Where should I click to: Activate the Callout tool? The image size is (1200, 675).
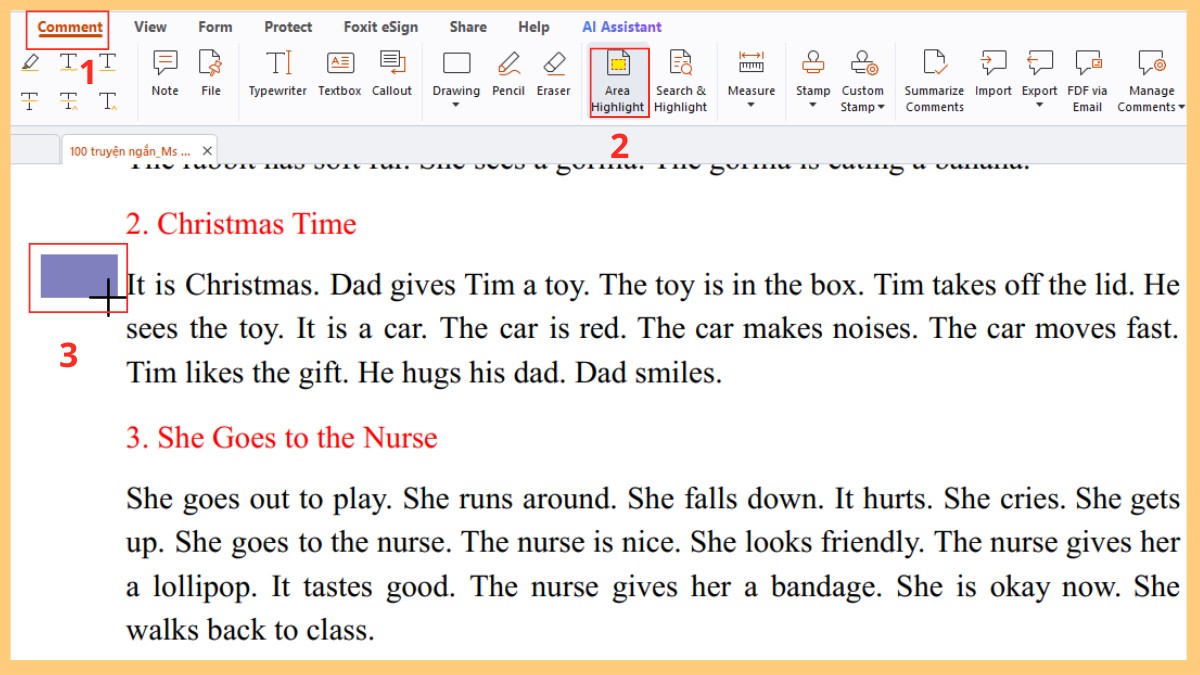coord(392,74)
